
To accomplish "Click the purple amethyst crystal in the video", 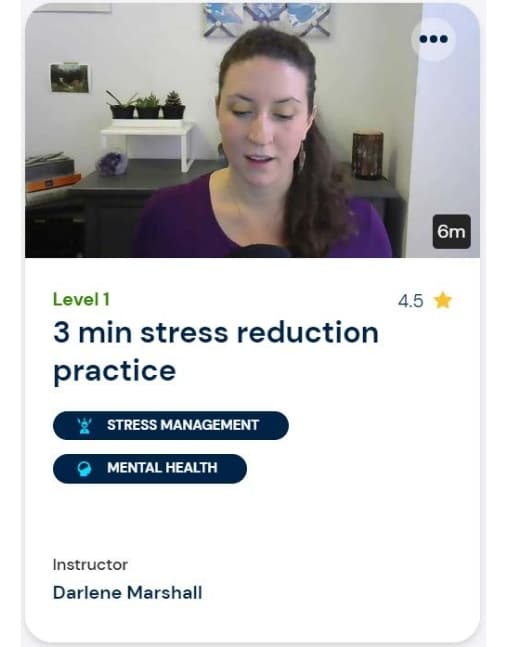I will [112, 164].
